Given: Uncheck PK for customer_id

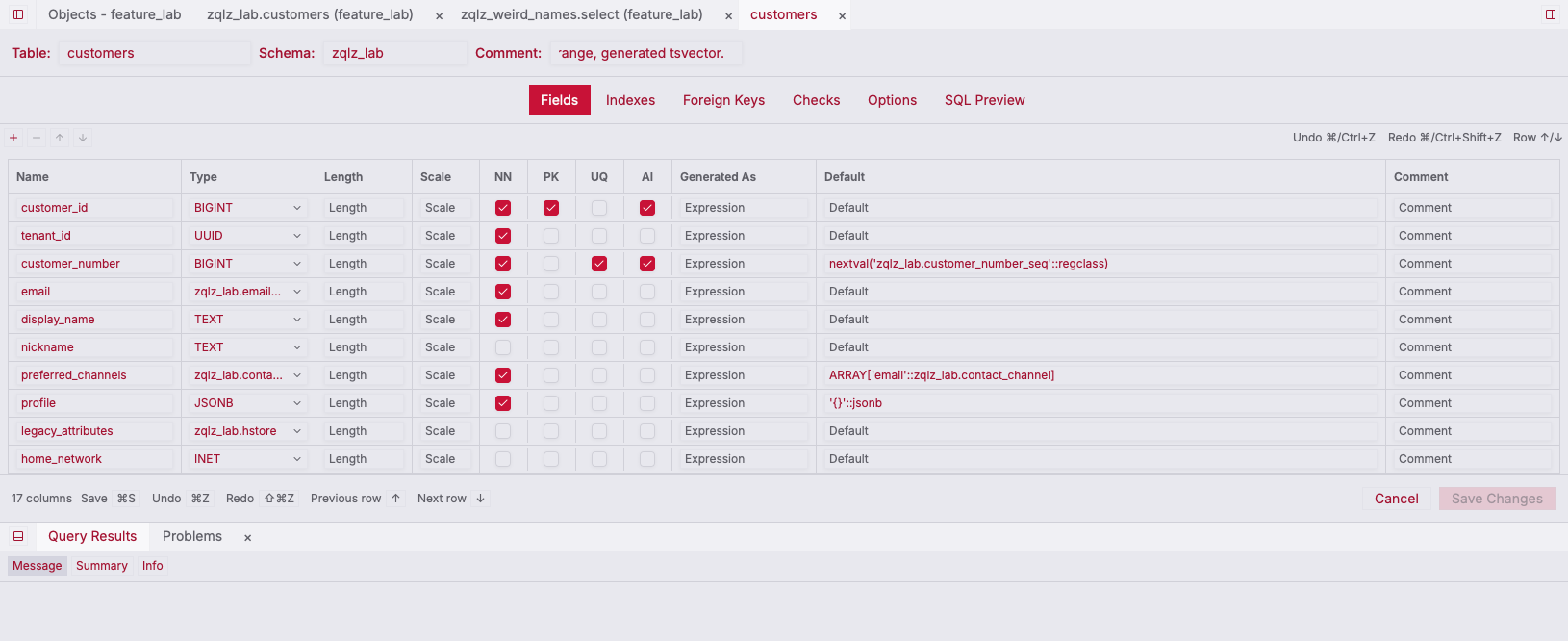Looking at the screenshot, I should coord(551,208).
